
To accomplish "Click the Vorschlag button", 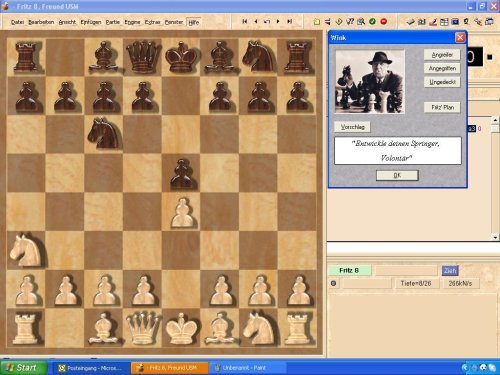I will [352, 127].
